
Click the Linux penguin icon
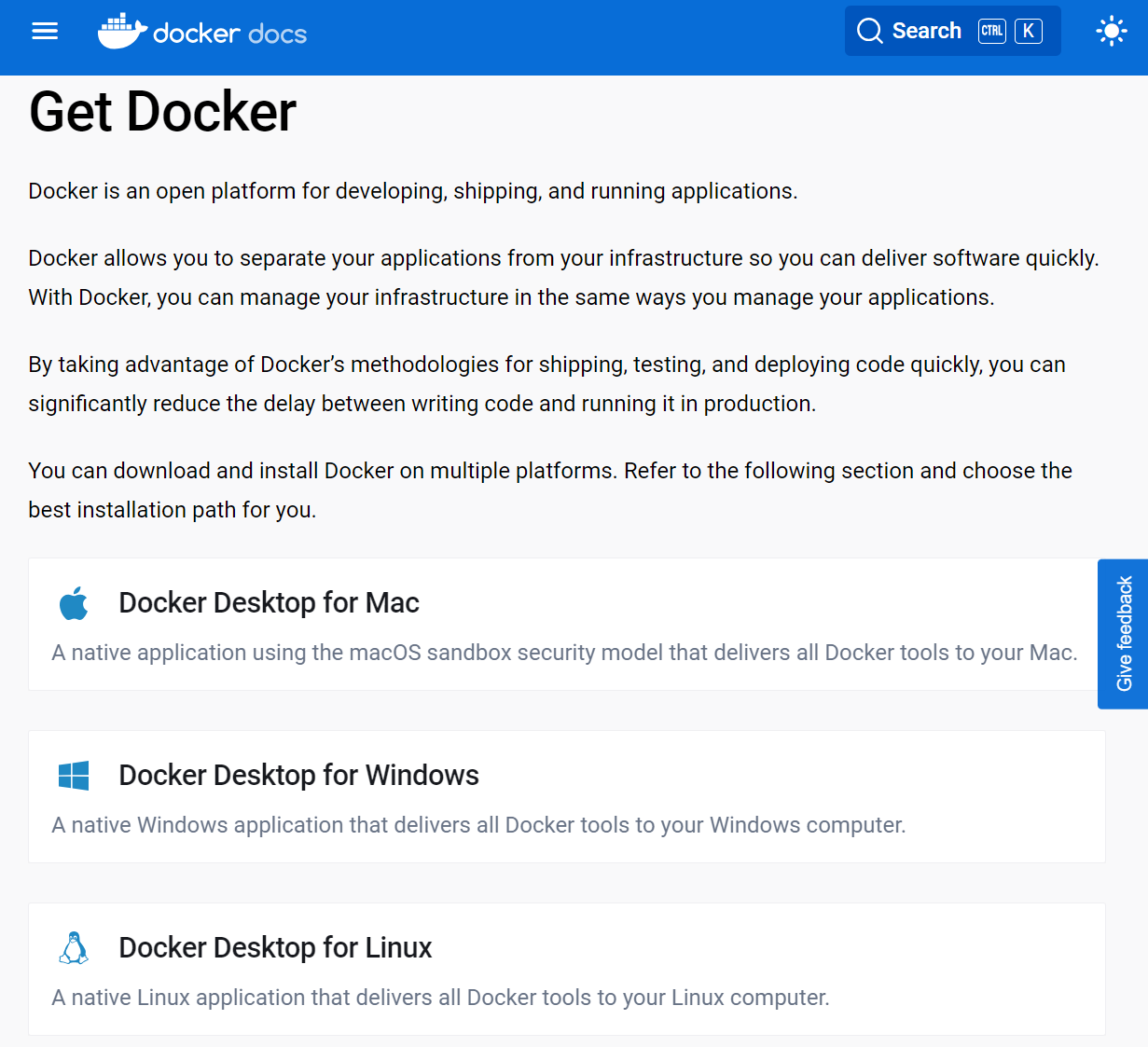[74, 948]
